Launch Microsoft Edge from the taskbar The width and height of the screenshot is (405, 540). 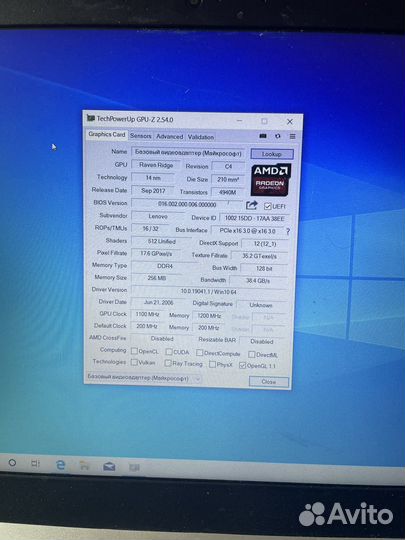coord(60,465)
